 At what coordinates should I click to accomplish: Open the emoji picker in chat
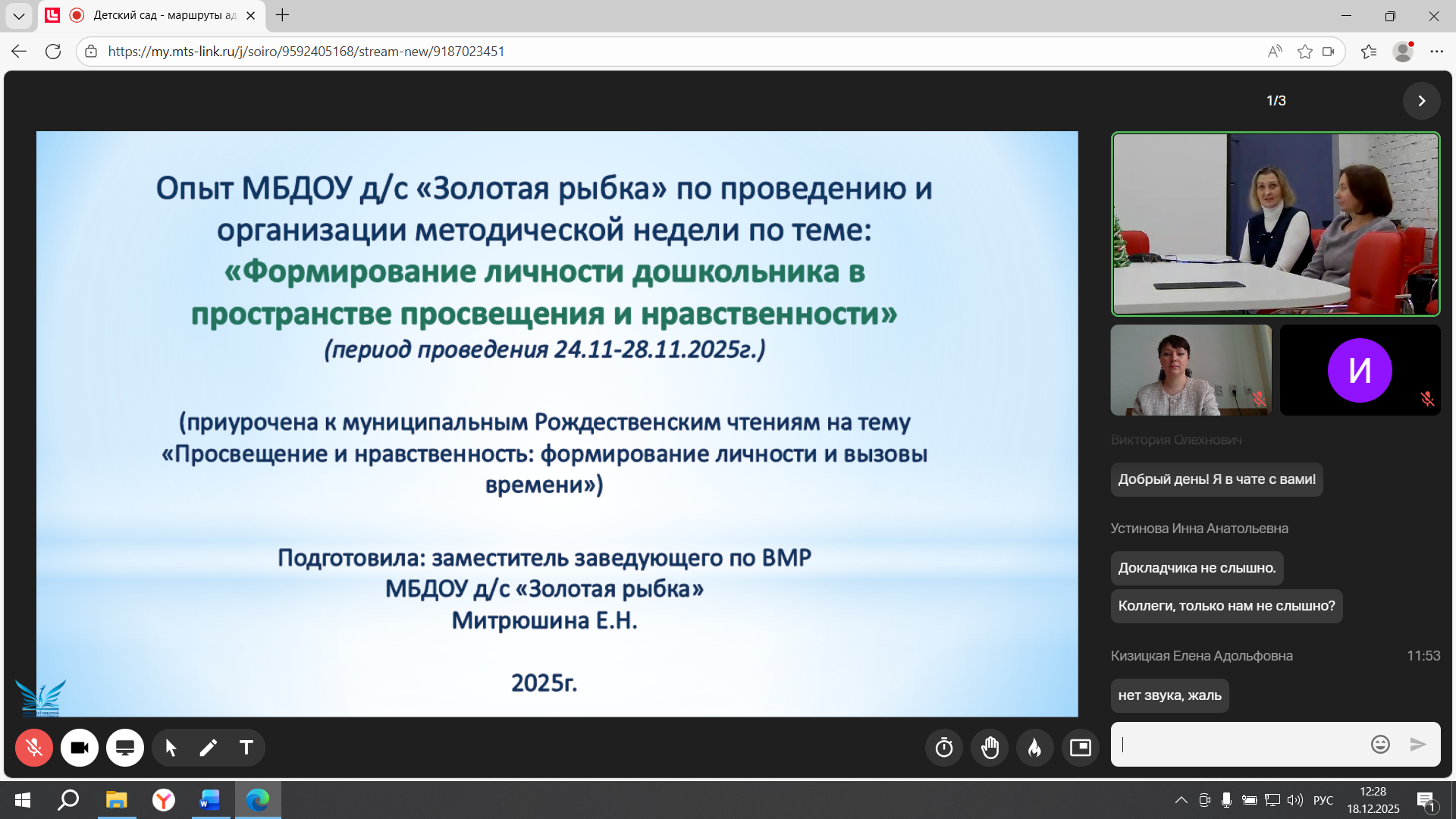(x=1380, y=745)
